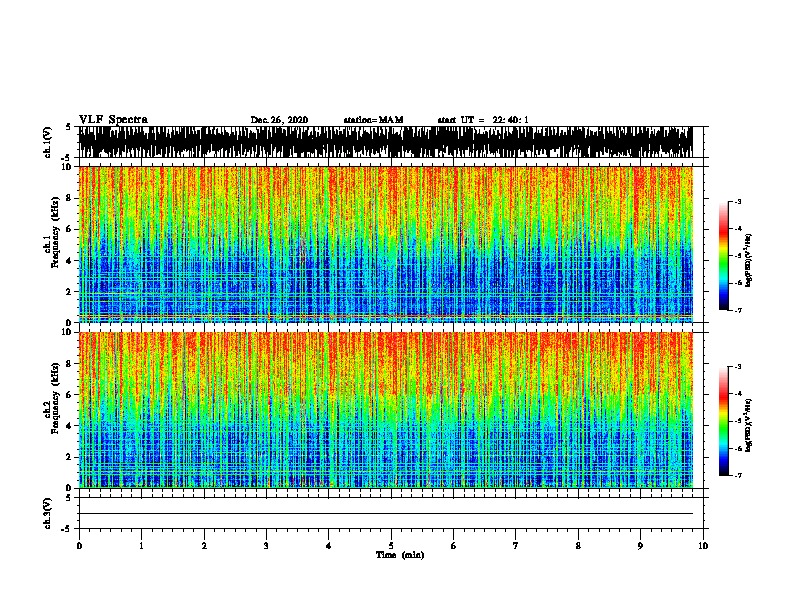The image size is (792, 612).
Task: Click the date 'Dec. 26, 2020'
Action: pyautogui.click(x=279, y=120)
